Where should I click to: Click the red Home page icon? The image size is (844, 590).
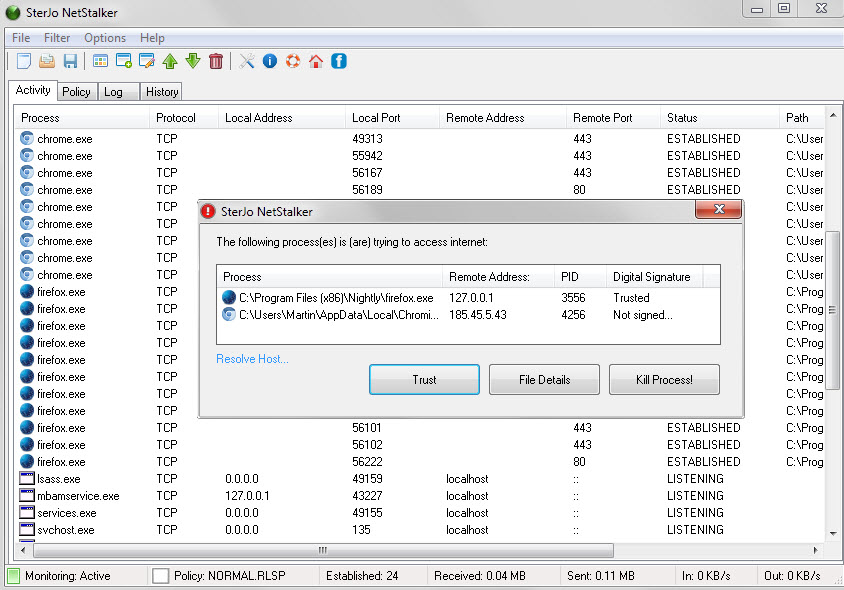click(316, 61)
